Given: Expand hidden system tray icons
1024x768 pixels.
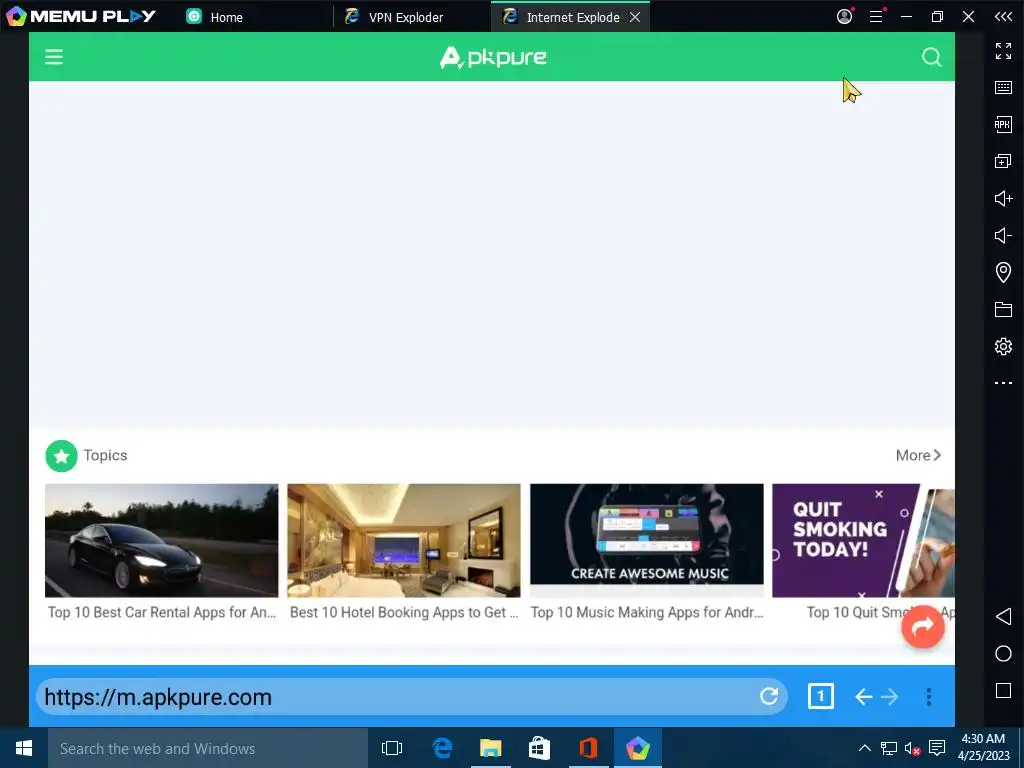Looking at the screenshot, I should [x=864, y=748].
